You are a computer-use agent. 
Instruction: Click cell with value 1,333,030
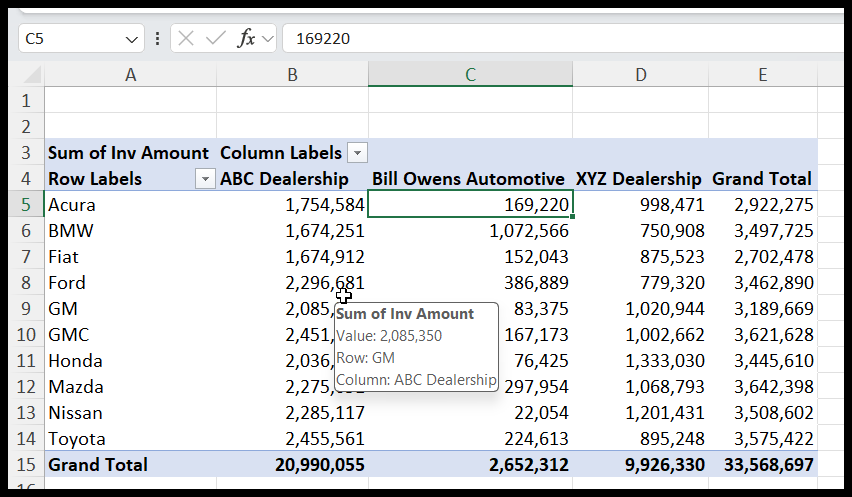641,361
